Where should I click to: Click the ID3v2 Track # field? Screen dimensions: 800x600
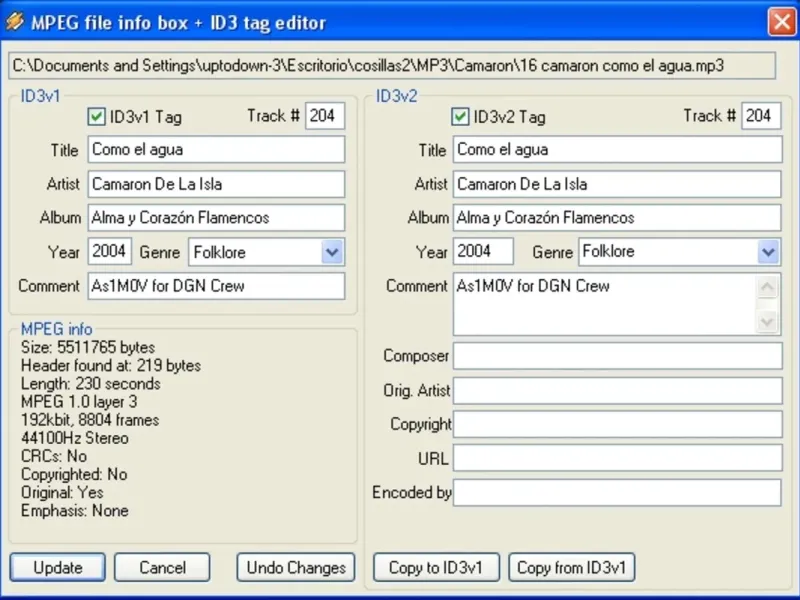tap(761, 116)
